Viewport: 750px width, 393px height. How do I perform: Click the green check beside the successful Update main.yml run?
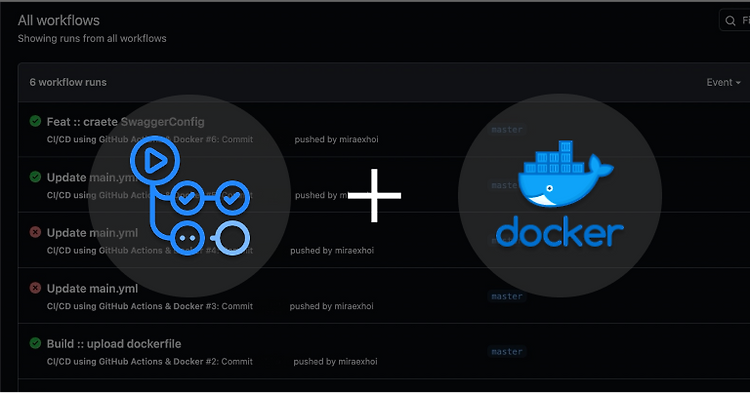(35, 177)
